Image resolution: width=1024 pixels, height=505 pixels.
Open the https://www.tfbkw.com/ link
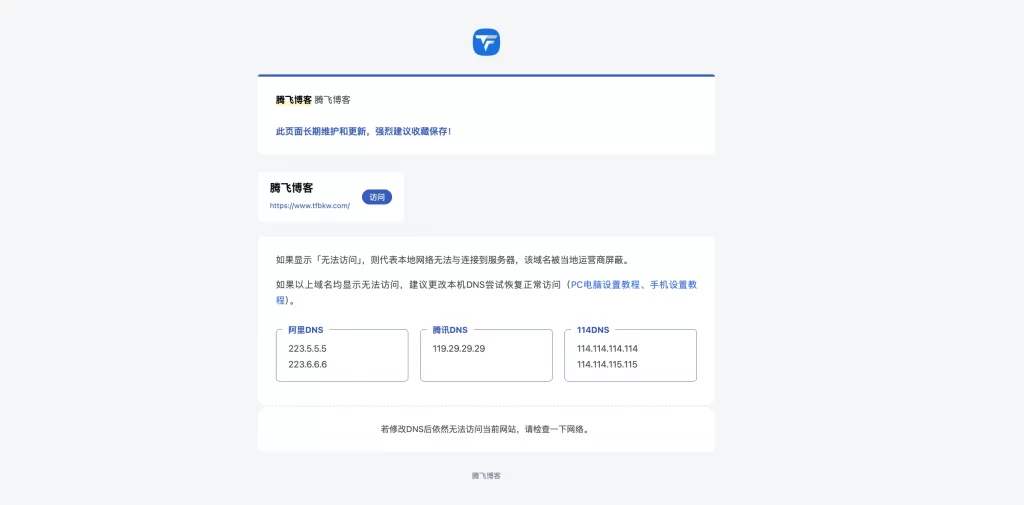[x=310, y=206]
